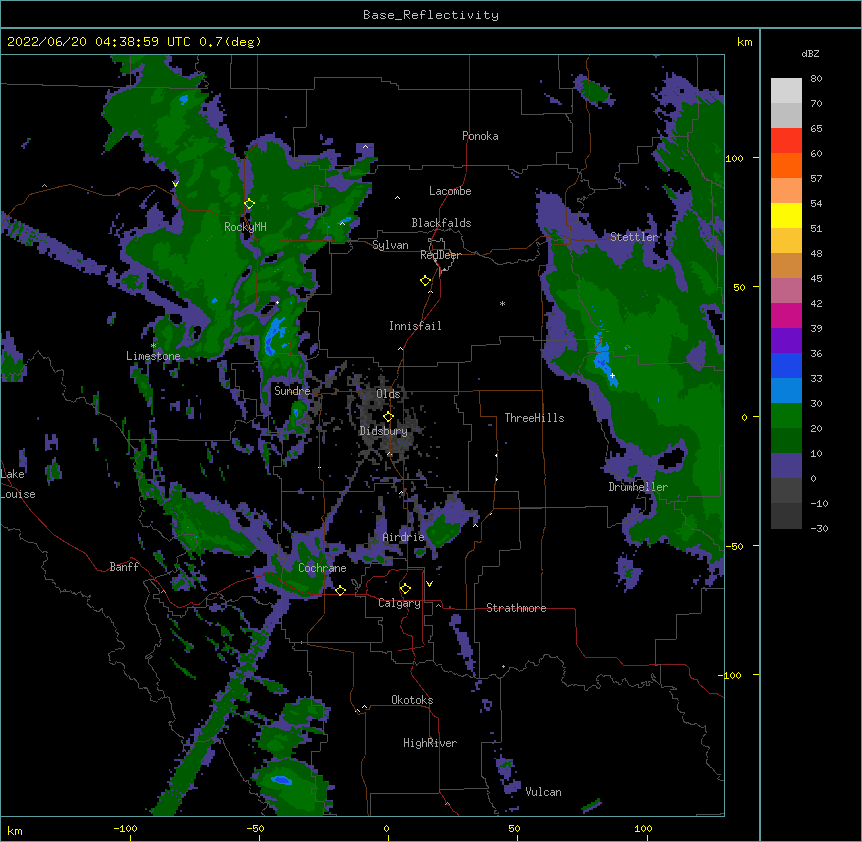This screenshot has height=842, width=862.
Task: Click the Stettler label
Action: tap(634, 237)
